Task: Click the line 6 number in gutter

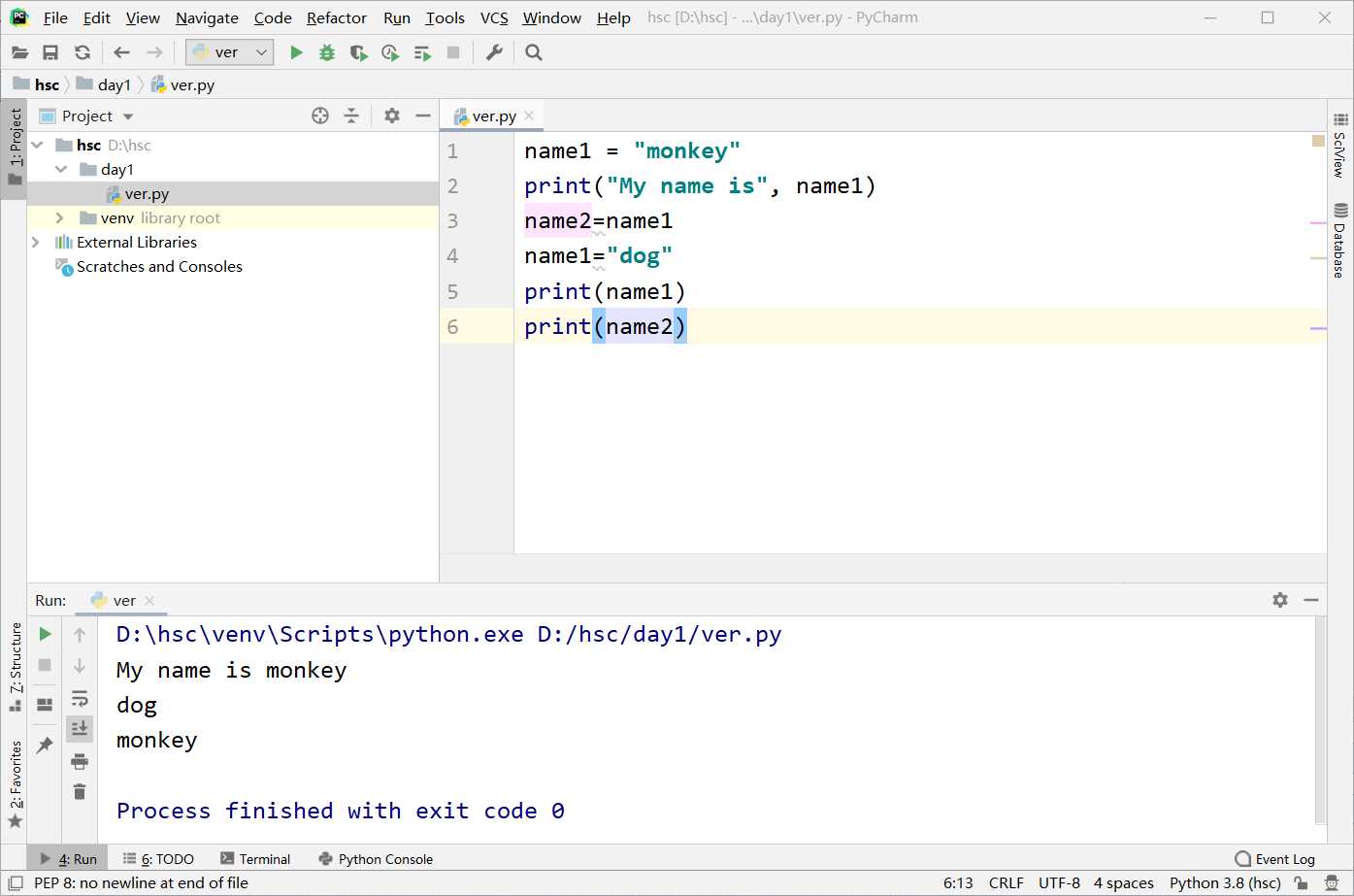Action: pyautogui.click(x=452, y=326)
